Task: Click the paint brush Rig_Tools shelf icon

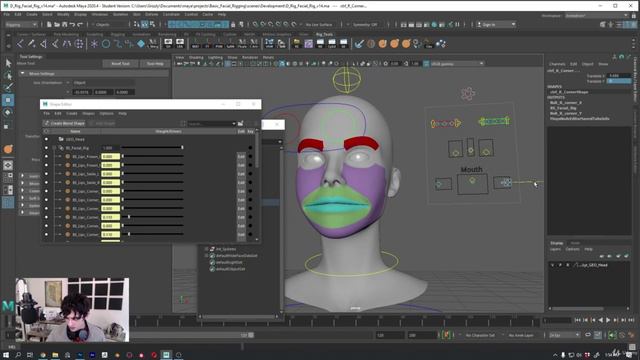Action: (x=359, y=44)
